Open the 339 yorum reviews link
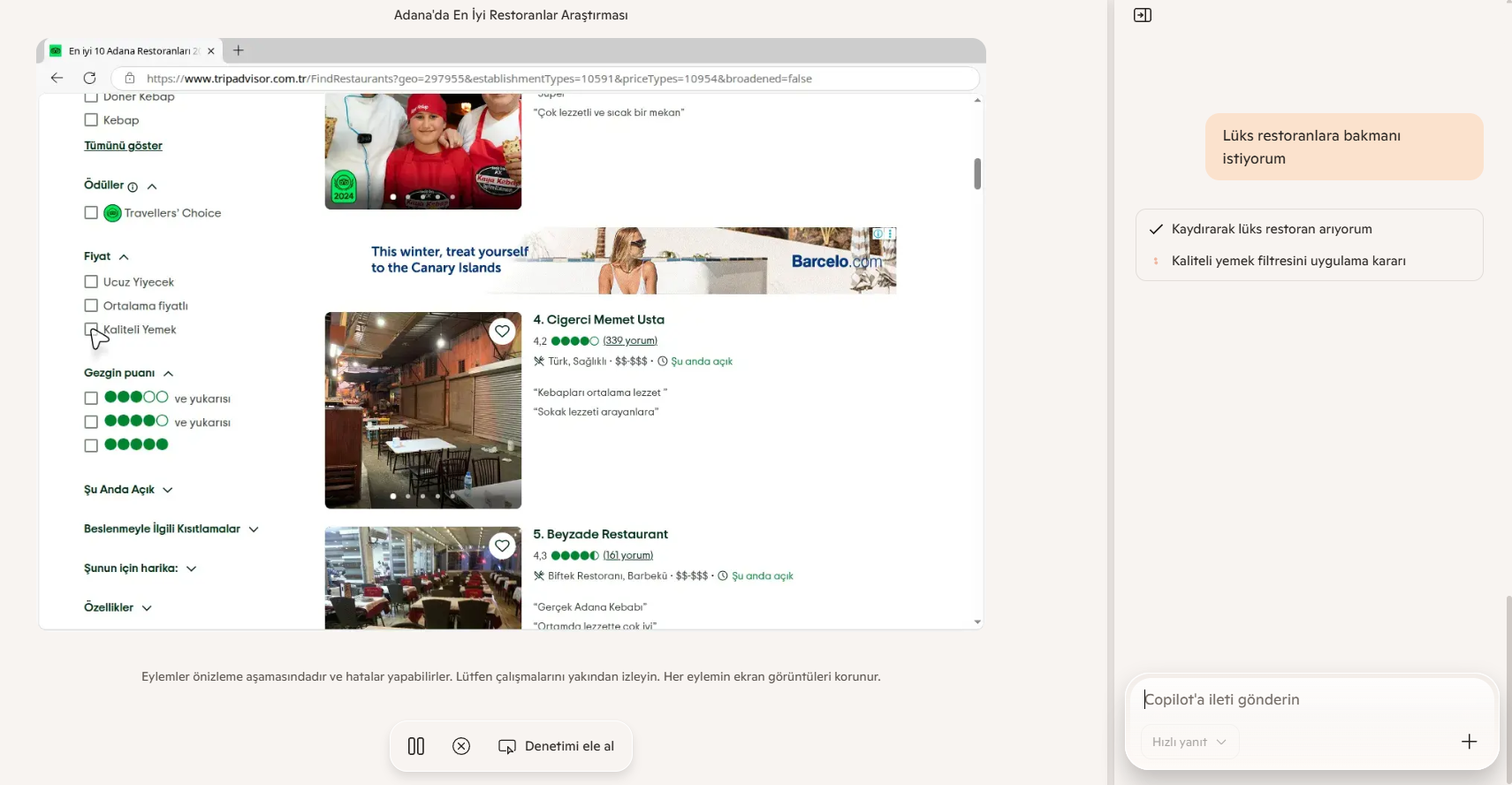Screen dimensions: 1512x785 [x=630, y=341]
